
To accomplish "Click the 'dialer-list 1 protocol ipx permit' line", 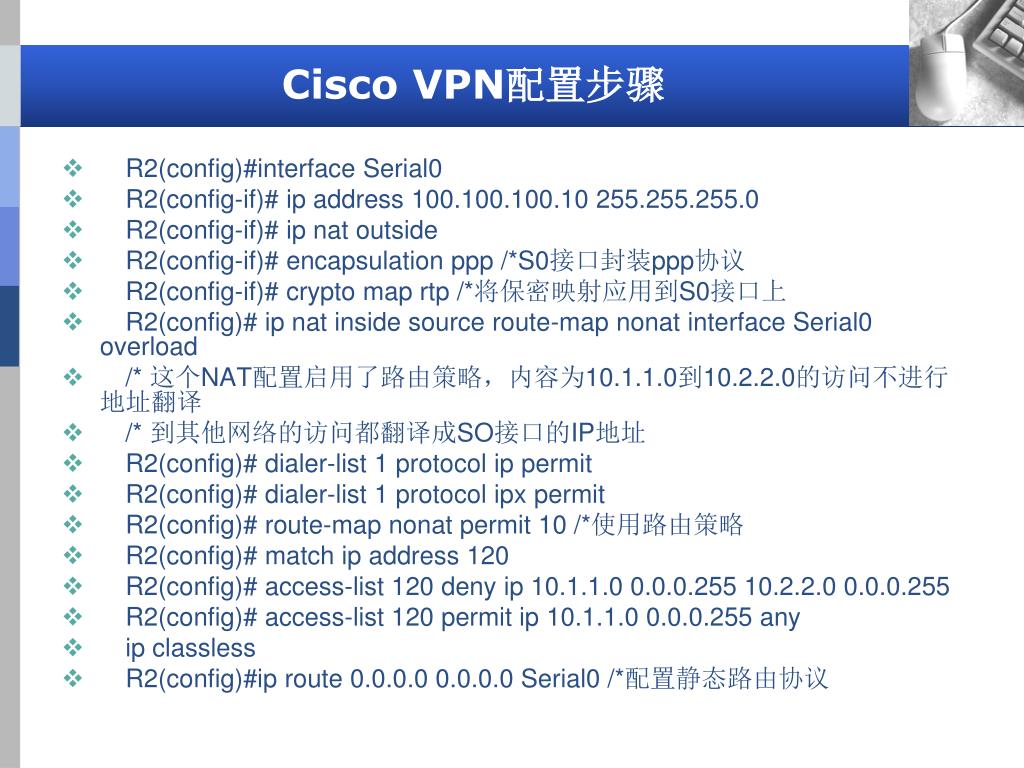I will (365, 494).
